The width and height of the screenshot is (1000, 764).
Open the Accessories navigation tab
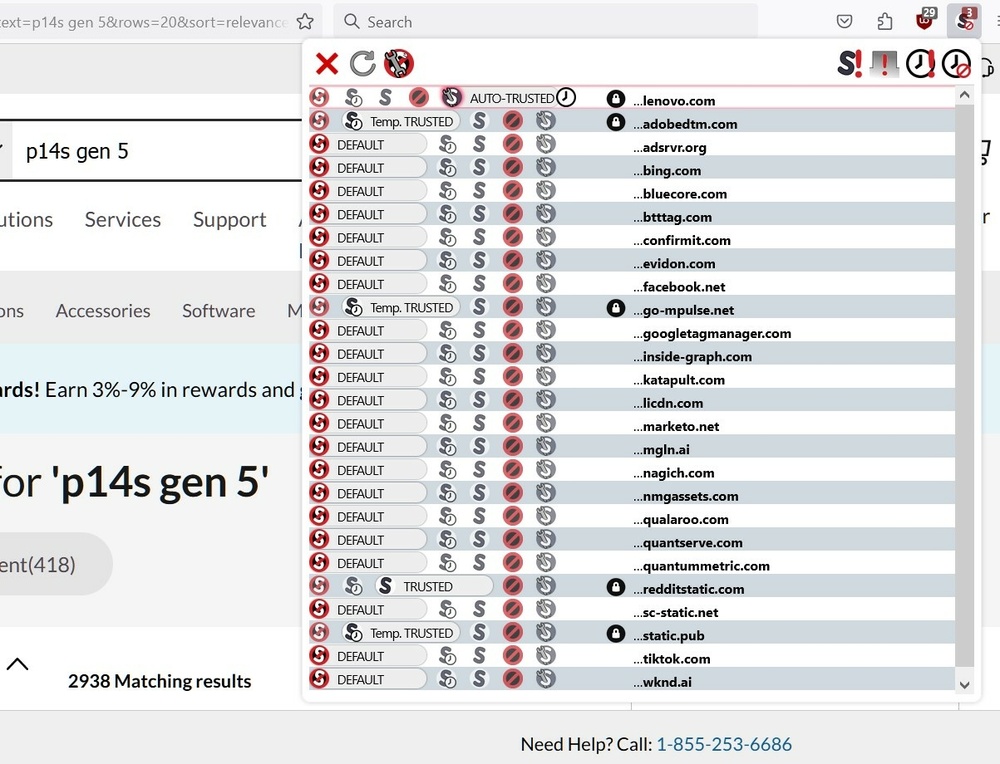(x=103, y=311)
